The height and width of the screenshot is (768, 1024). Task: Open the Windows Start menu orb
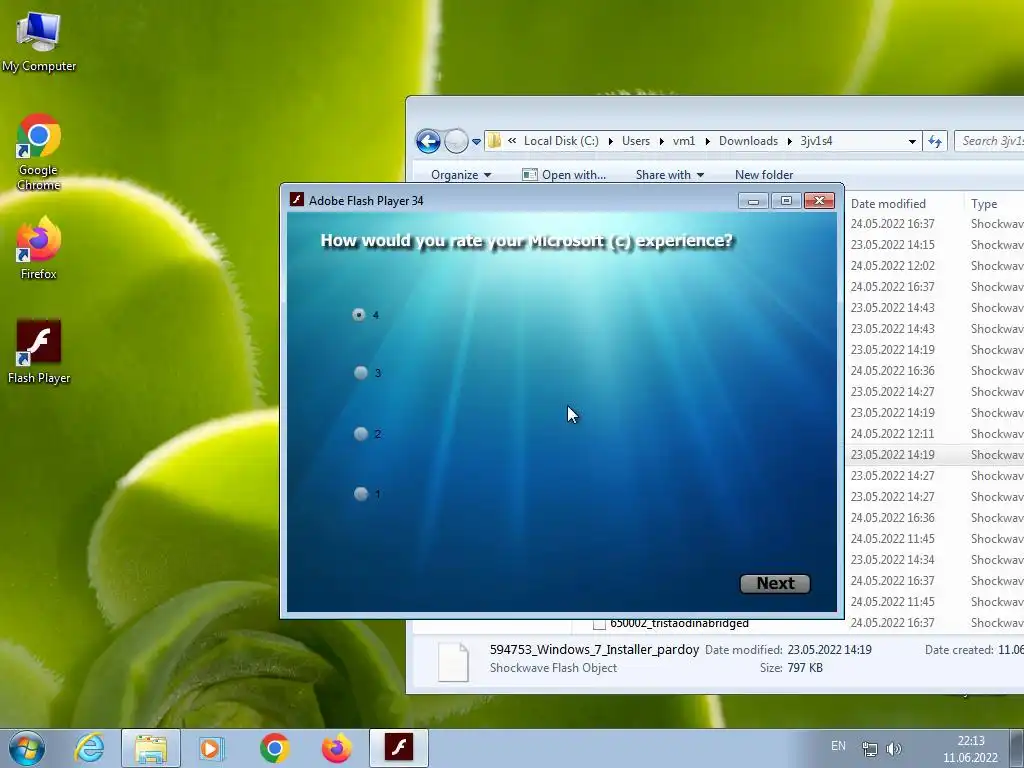(x=27, y=748)
